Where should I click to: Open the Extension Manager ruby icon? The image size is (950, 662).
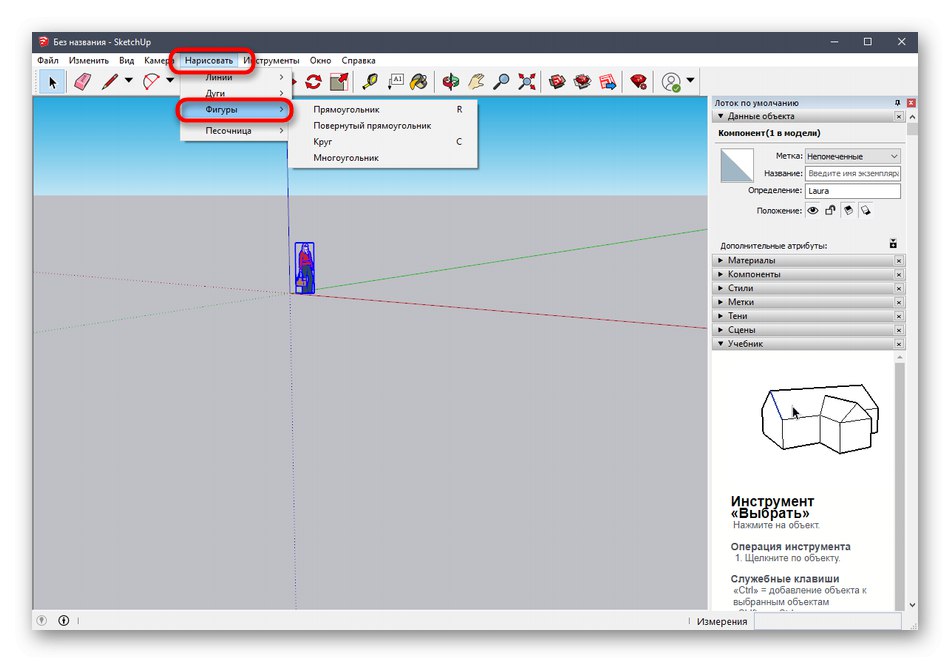(638, 82)
